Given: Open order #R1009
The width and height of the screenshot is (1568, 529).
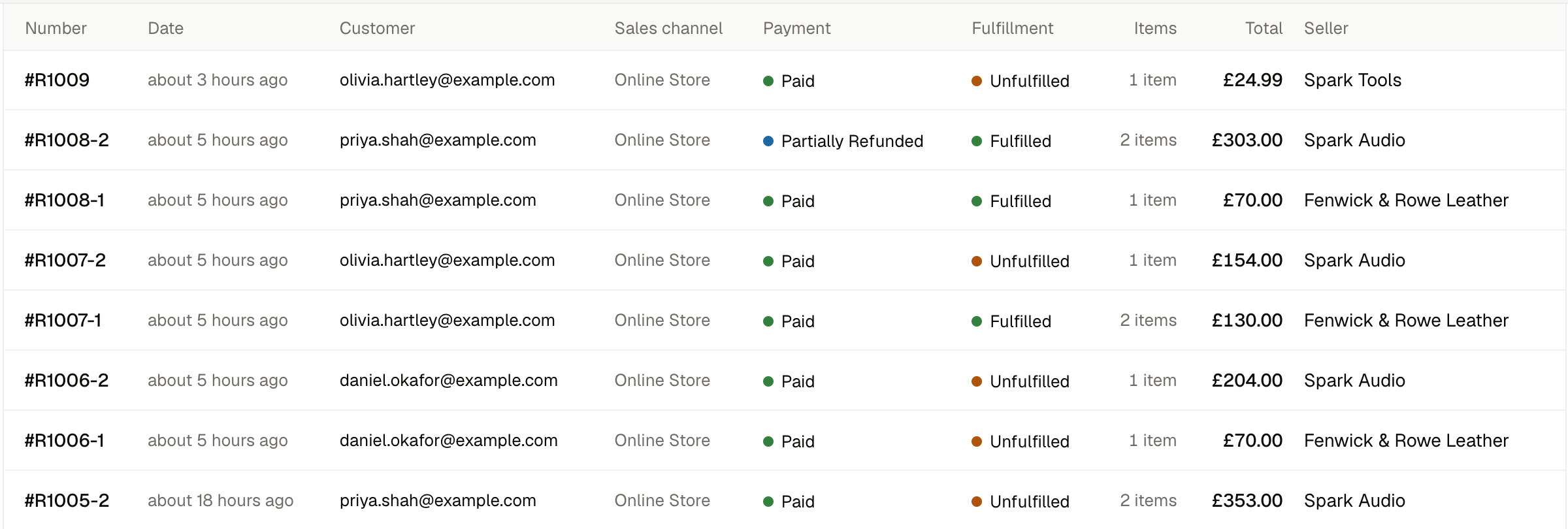Looking at the screenshot, I should coord(57,80).
